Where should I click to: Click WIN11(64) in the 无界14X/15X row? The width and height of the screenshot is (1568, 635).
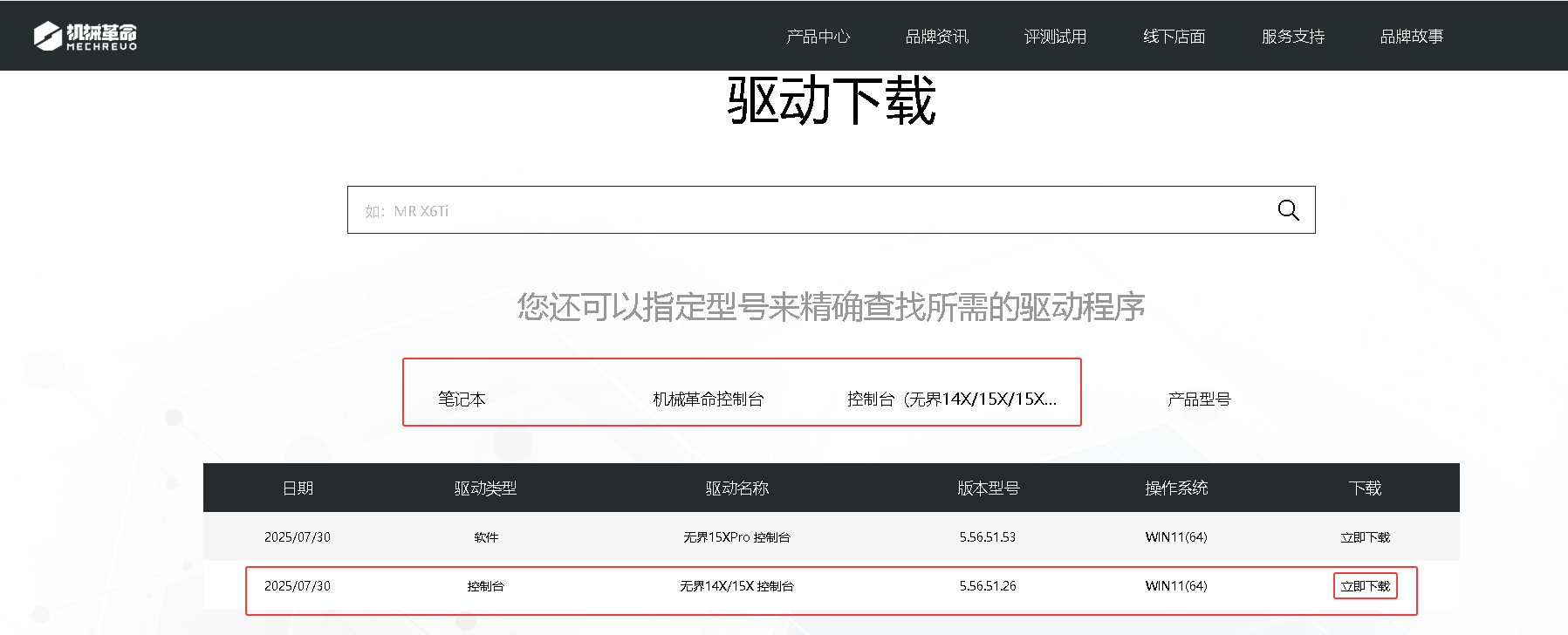click(x=1176, y=586)
